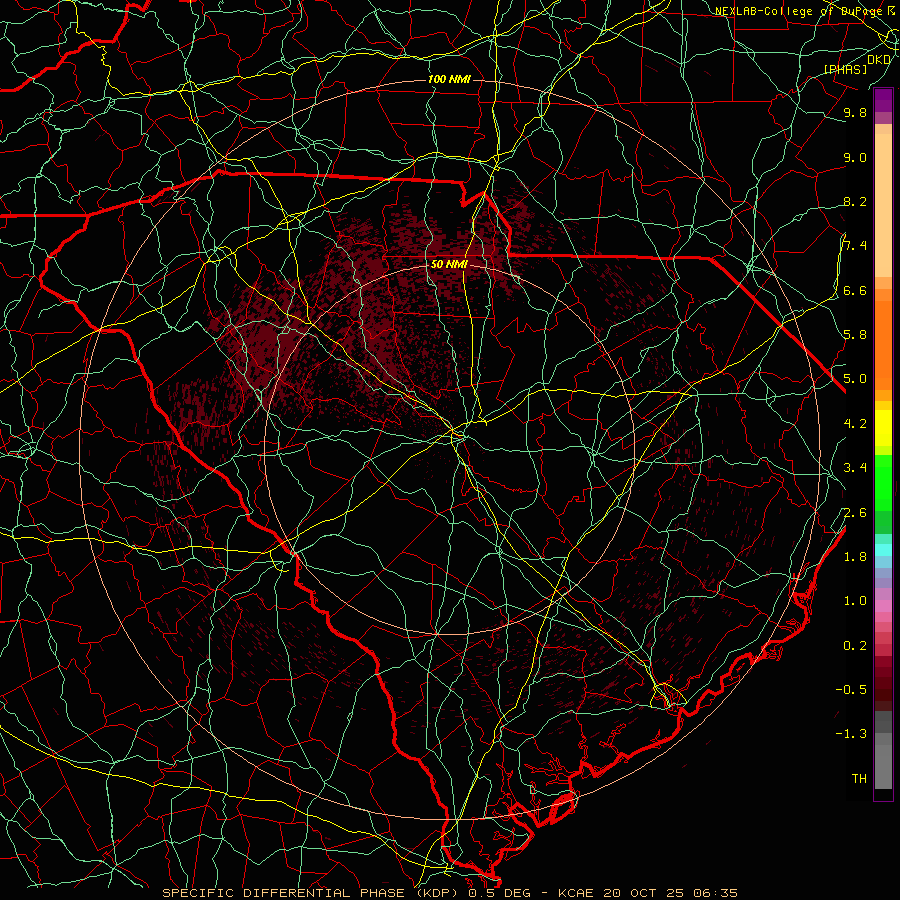
Task: Click the "[PHAS]" units label
Action: pos(845,69)
